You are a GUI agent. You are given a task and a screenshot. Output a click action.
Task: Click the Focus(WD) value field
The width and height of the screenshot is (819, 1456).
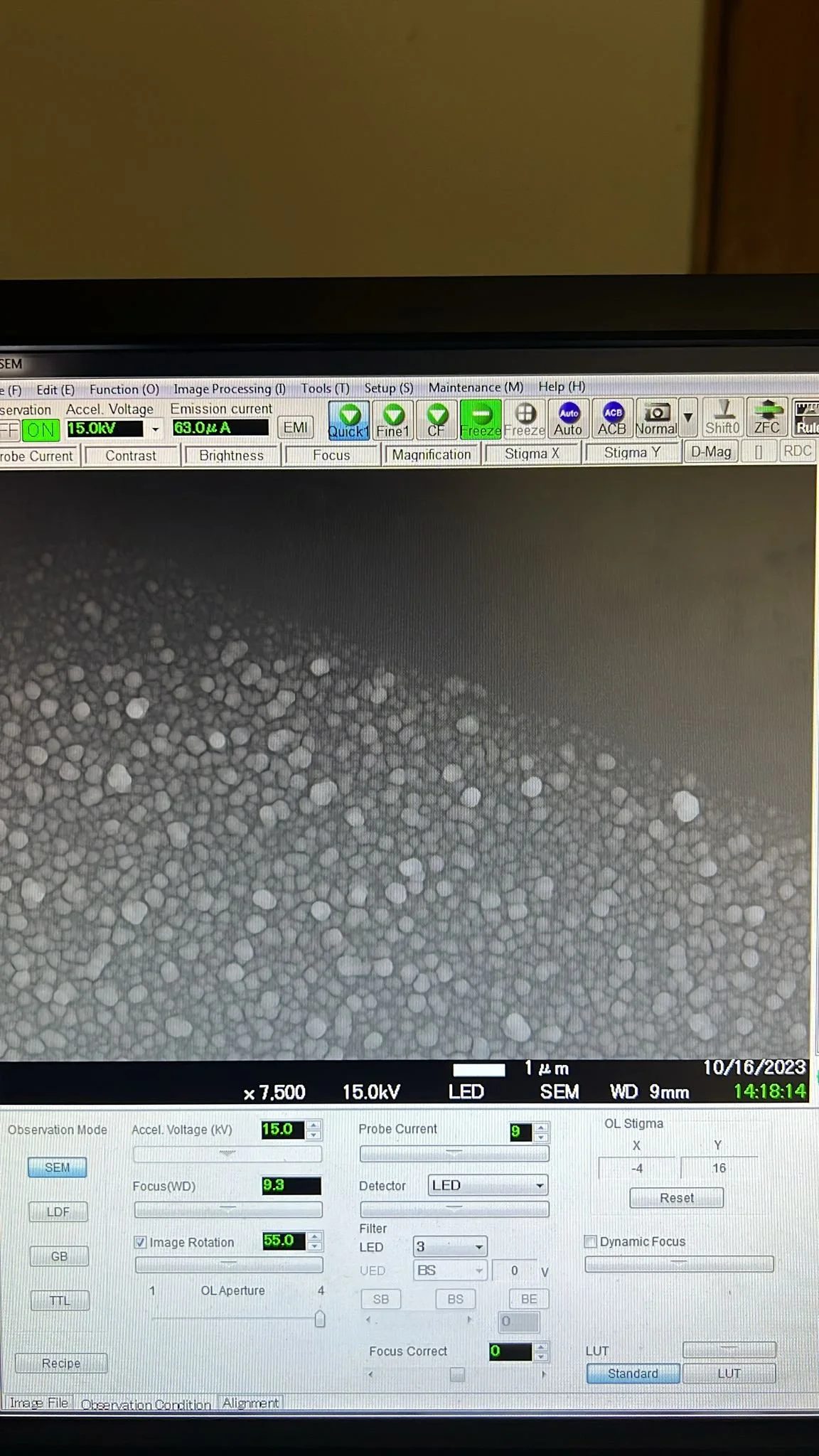point(291,1185)
